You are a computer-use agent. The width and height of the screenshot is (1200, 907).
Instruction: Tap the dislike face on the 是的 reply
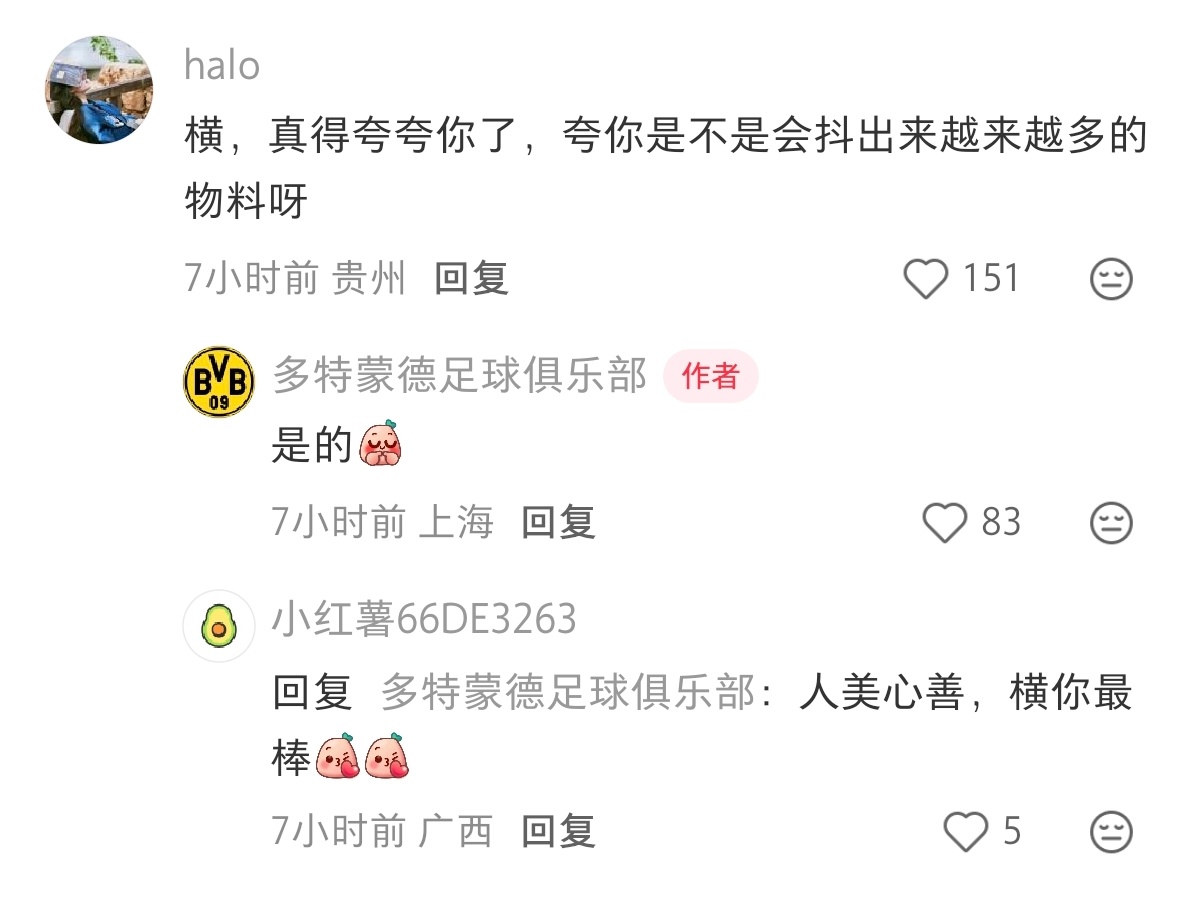[1111, 522]
